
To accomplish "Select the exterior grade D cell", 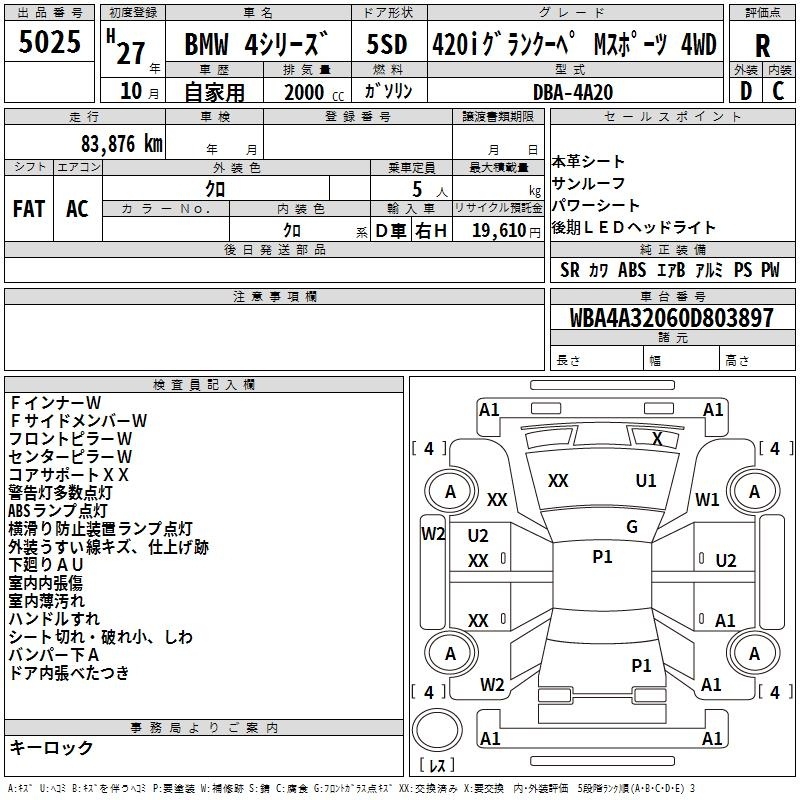I will pos(746,91).
